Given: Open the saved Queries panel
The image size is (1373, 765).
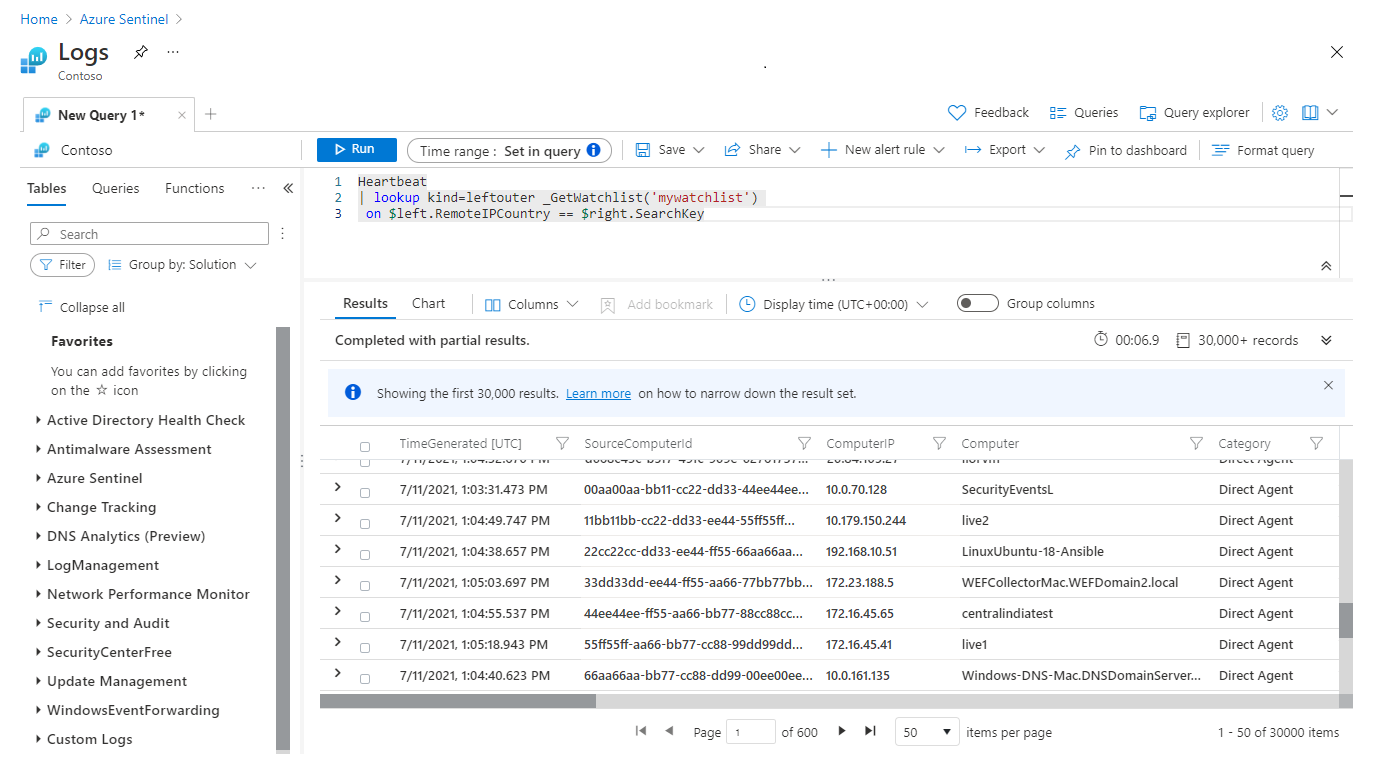Looking at the screenshot, I should point(1083,112).
